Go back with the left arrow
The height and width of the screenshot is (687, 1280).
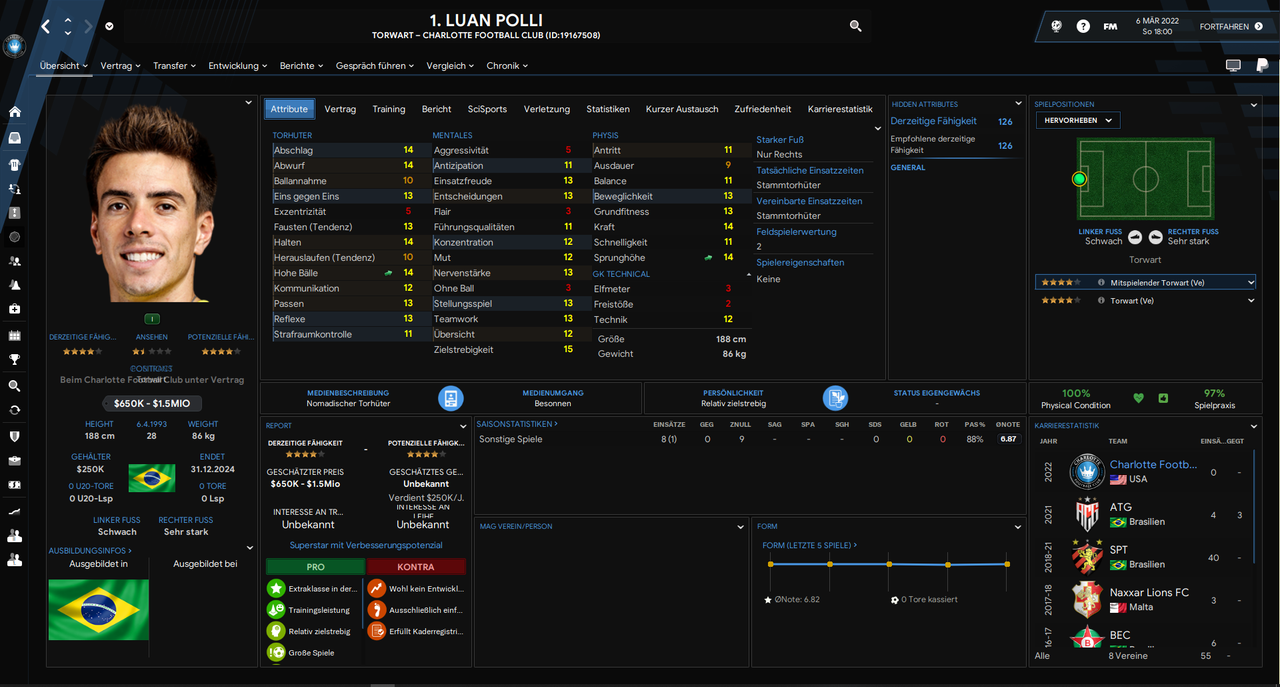(x=45, y=26)
